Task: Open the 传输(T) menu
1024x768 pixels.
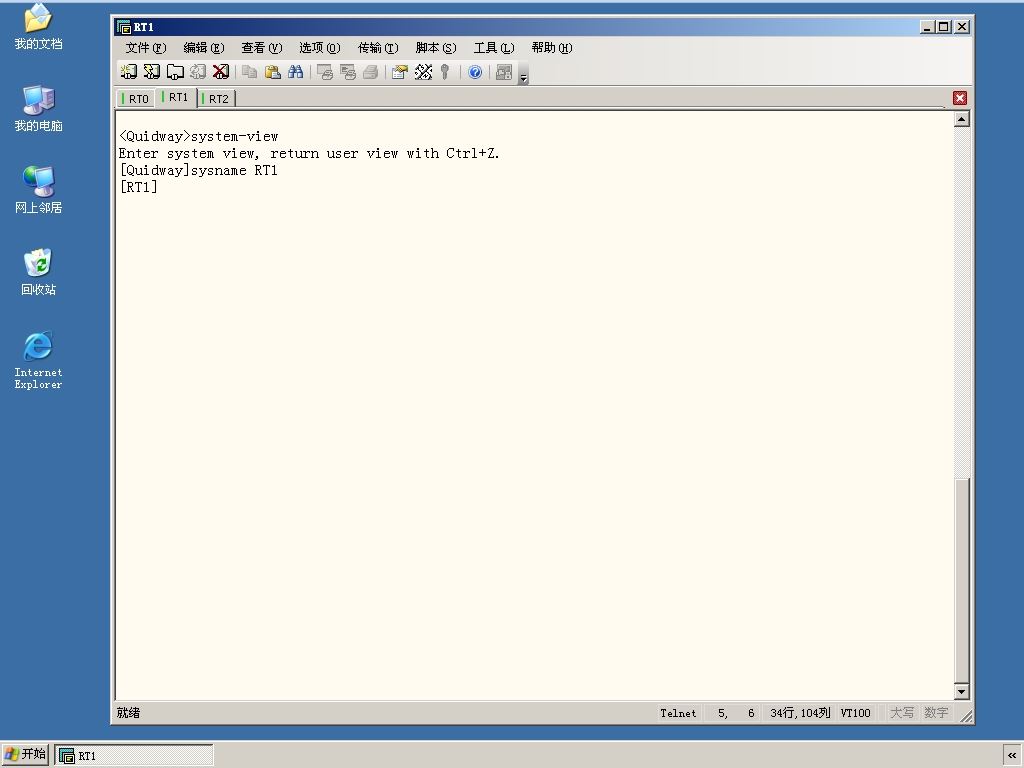Action: tap(377, 48)
